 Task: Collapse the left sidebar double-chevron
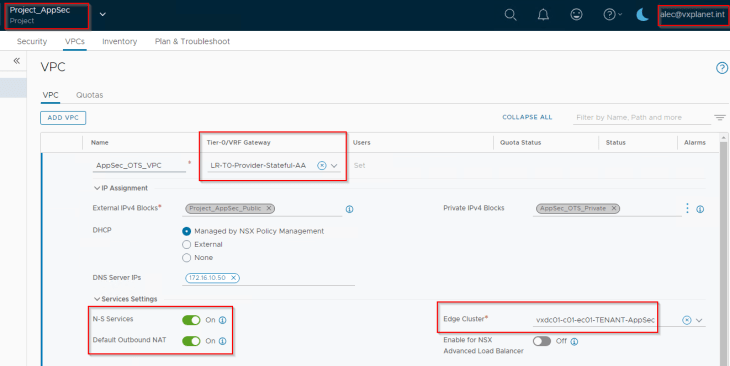pos(16,61)
